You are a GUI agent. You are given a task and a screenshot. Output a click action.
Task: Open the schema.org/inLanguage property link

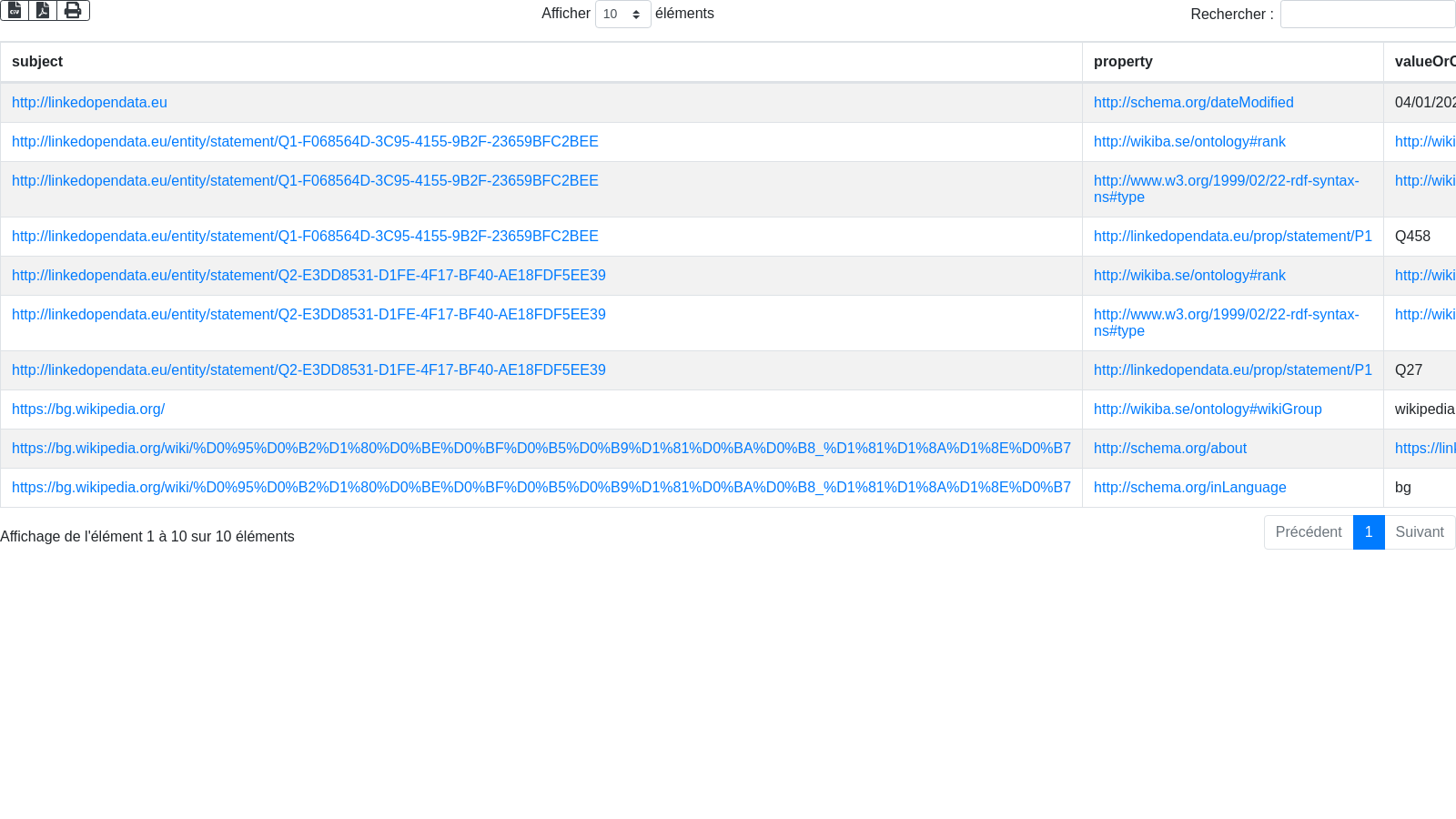1189,488
